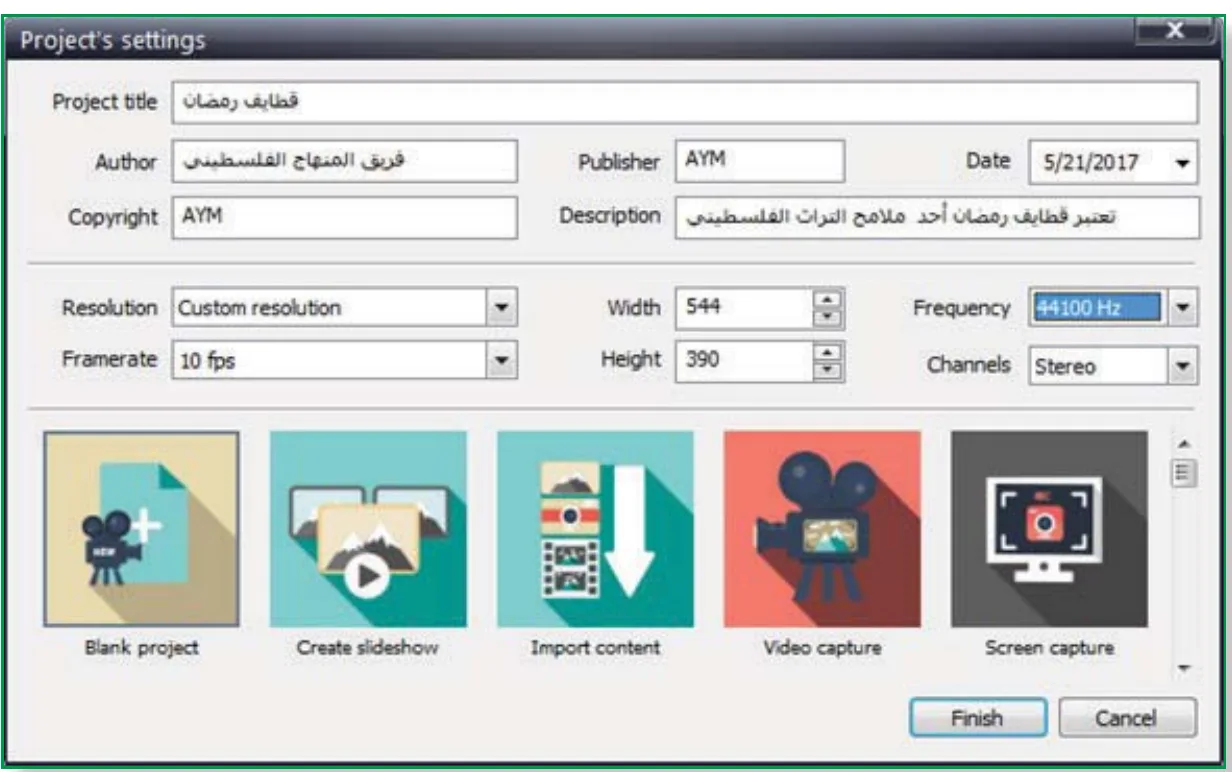This screenshot has width=1232, height=772.
Task: Click the Finish button
Action: coord(978,717)
